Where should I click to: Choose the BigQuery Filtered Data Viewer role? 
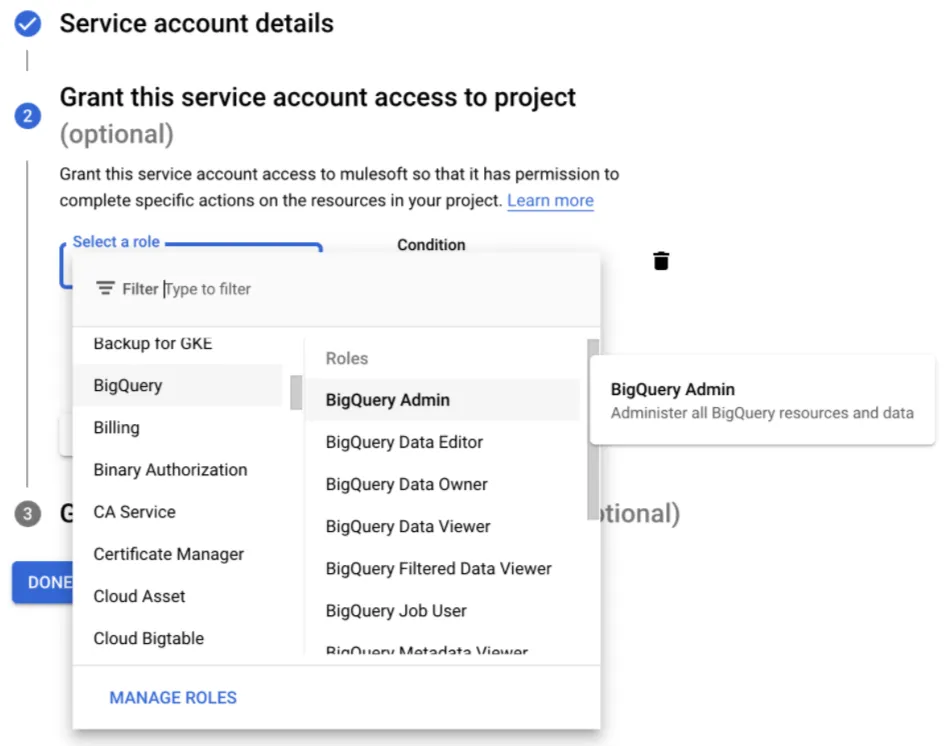442,568
